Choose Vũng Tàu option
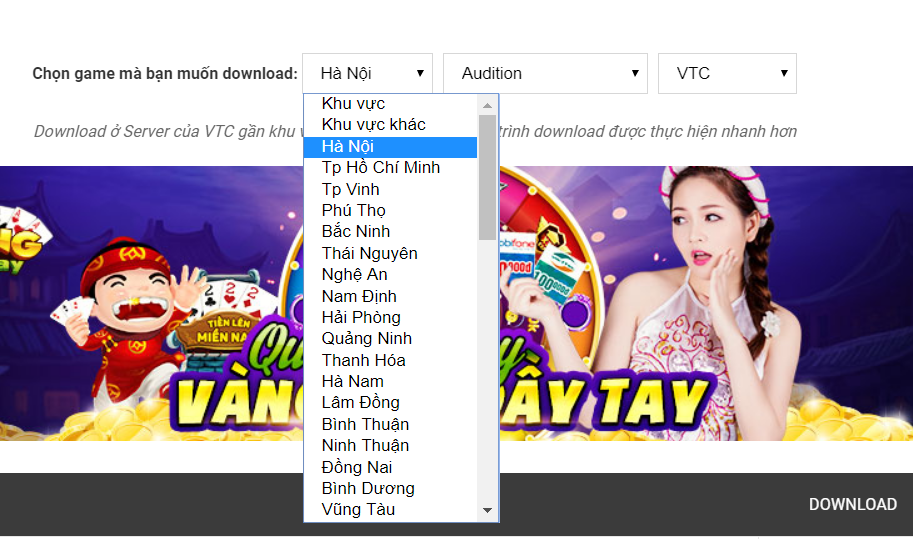This screenshot has width=913, height=539. coord(390,509)
